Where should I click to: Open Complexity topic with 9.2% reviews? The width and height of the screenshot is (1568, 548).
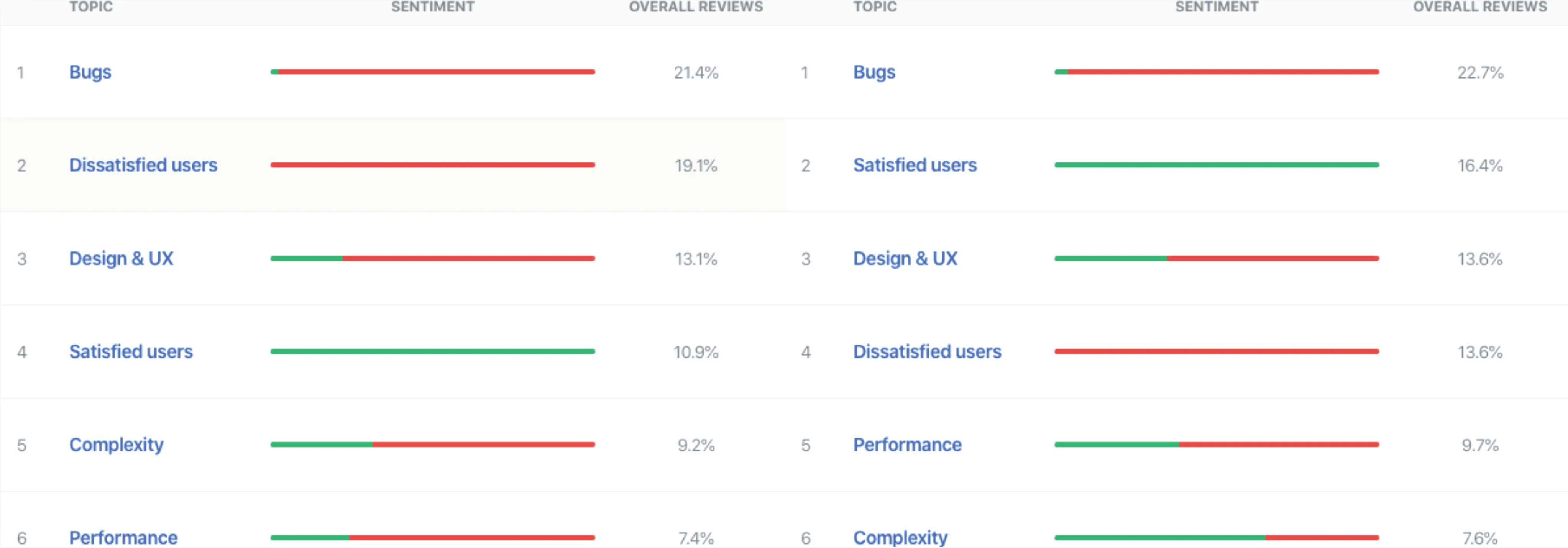(x=116, y=445)
